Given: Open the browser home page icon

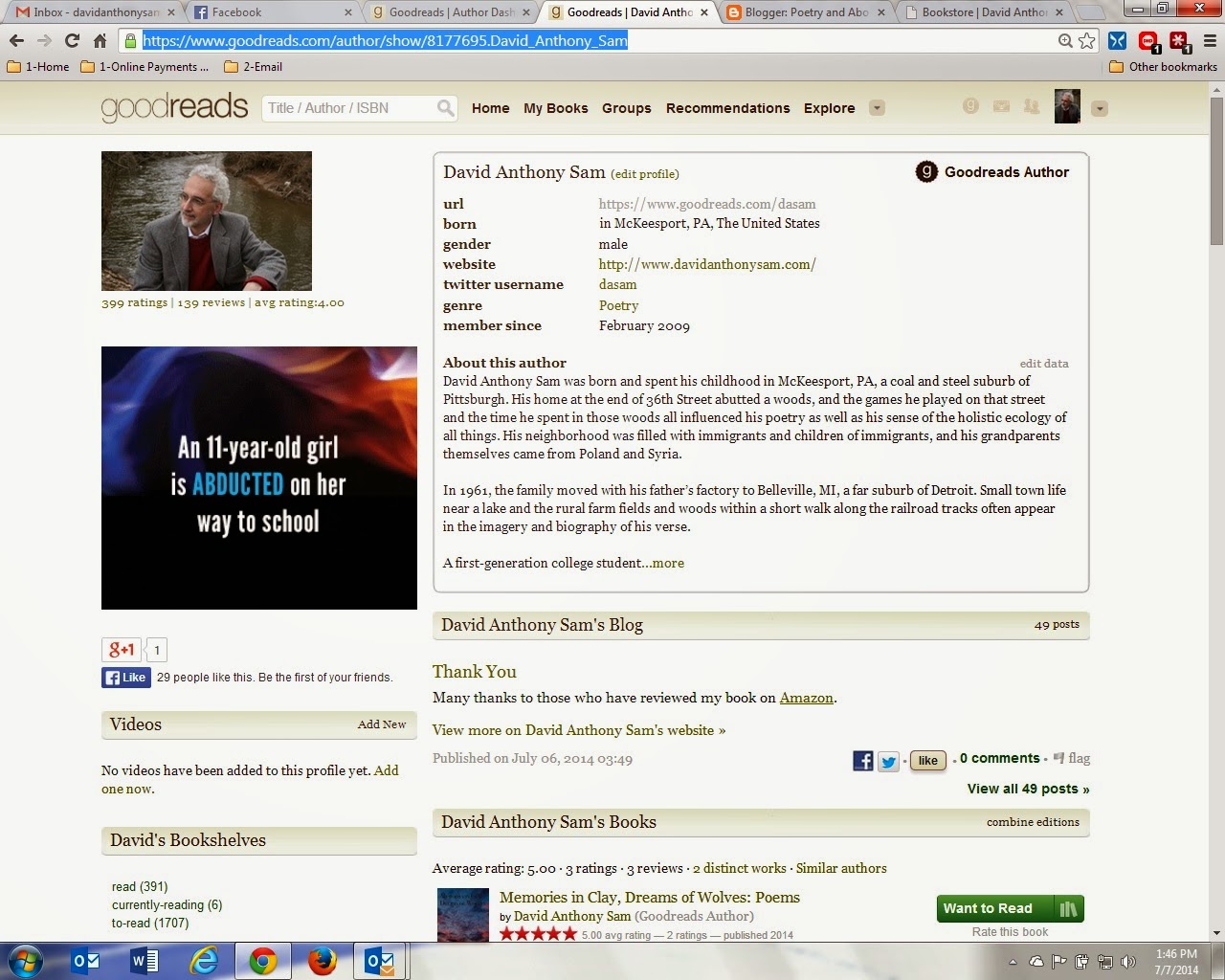Looking at the screenshot, I should 100,41.
